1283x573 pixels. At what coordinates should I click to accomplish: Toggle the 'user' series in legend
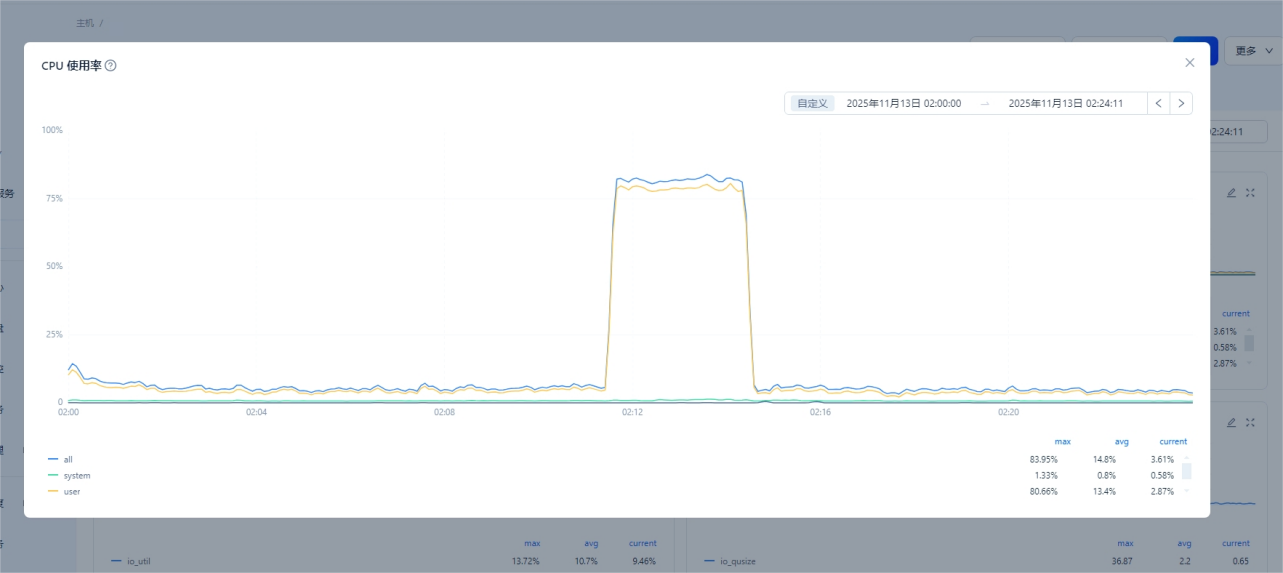click(x=71, y=492)
